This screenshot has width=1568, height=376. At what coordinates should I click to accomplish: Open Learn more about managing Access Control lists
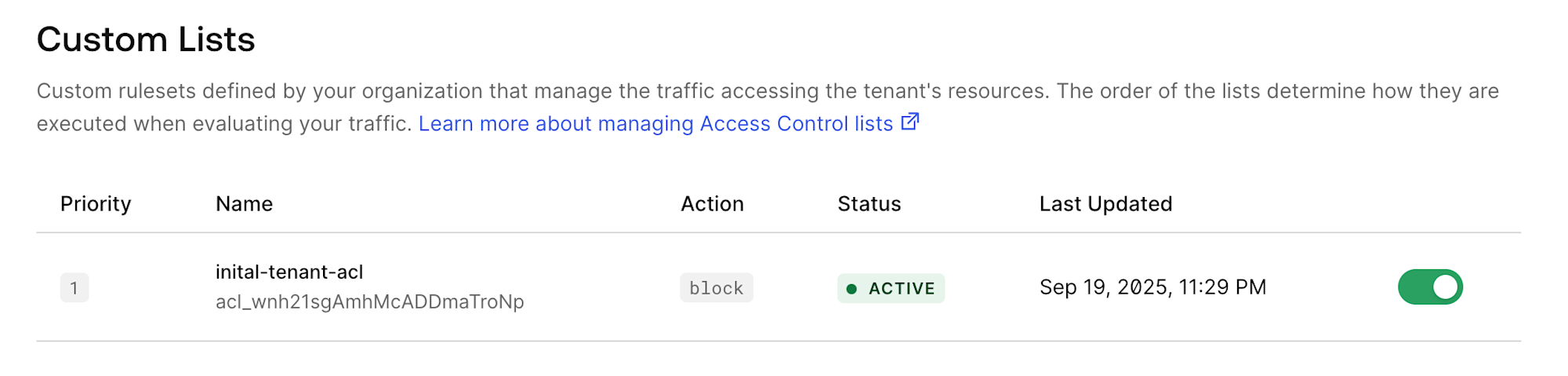669,123
